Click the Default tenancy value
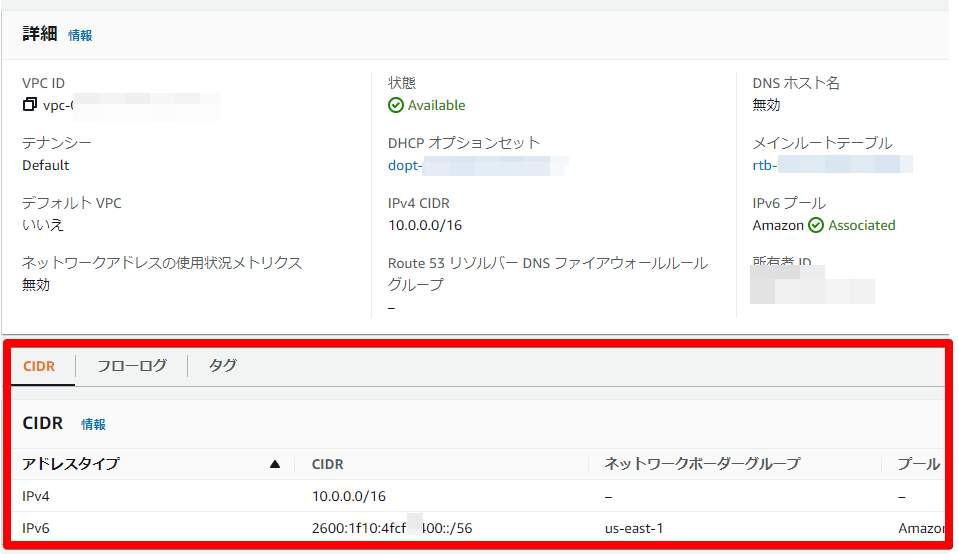The image size is (958, 554). tap(46, 166)
